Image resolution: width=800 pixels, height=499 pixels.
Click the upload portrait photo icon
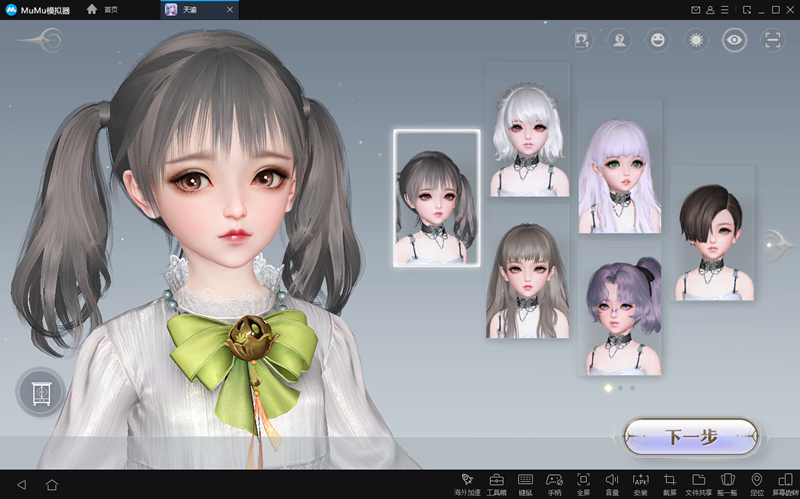click(581, 40)
